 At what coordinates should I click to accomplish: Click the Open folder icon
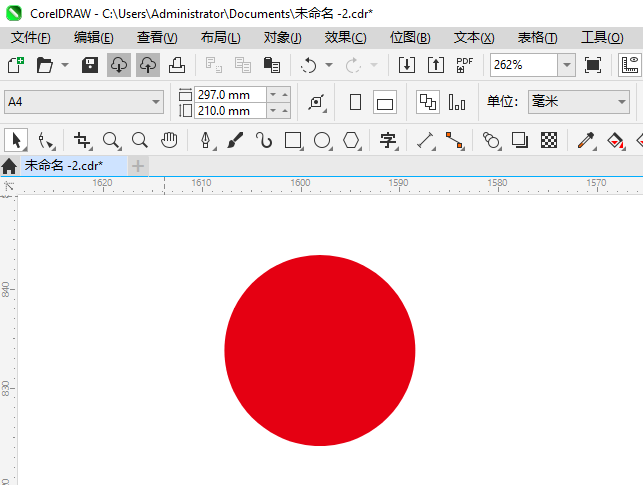point(44,65)
